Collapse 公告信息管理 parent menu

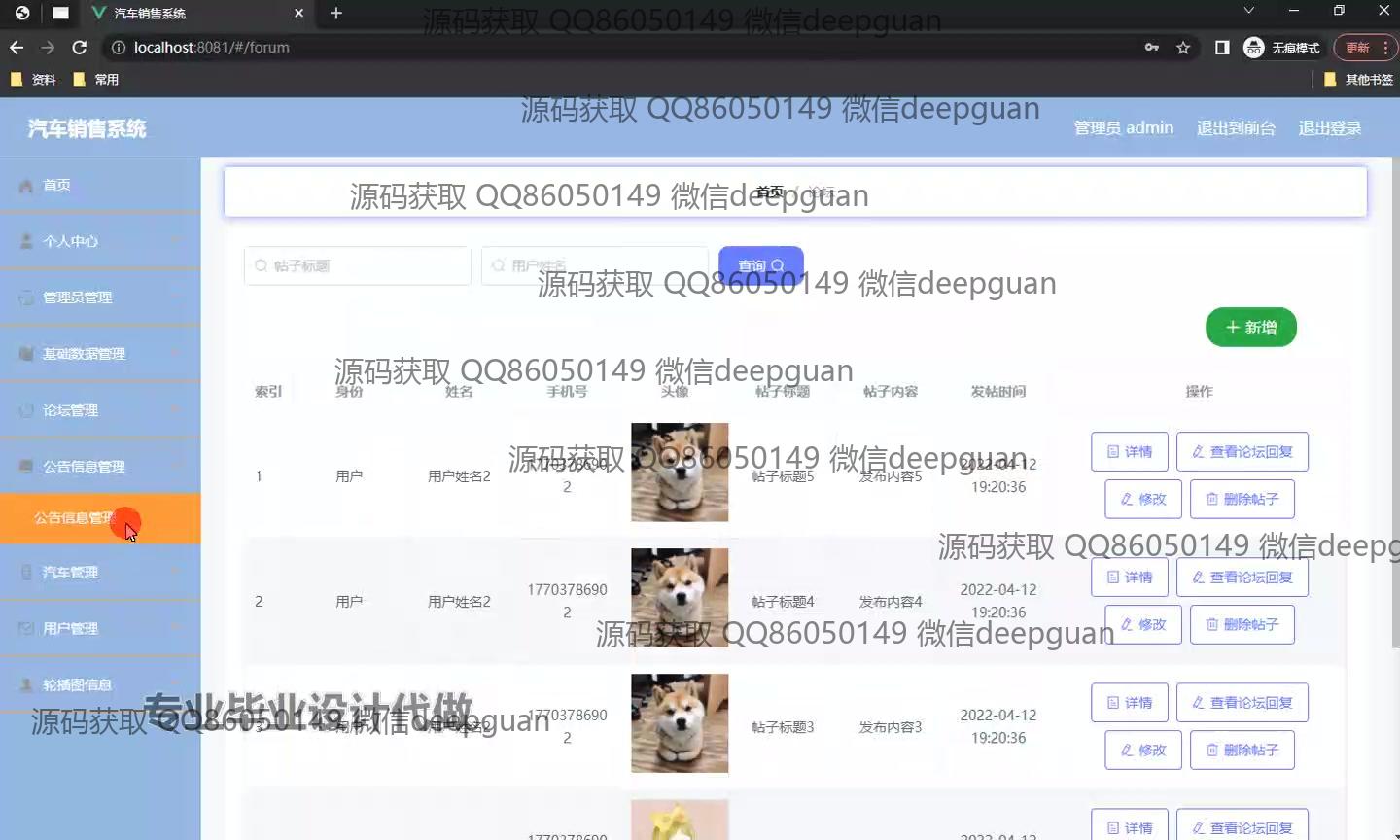100,467
